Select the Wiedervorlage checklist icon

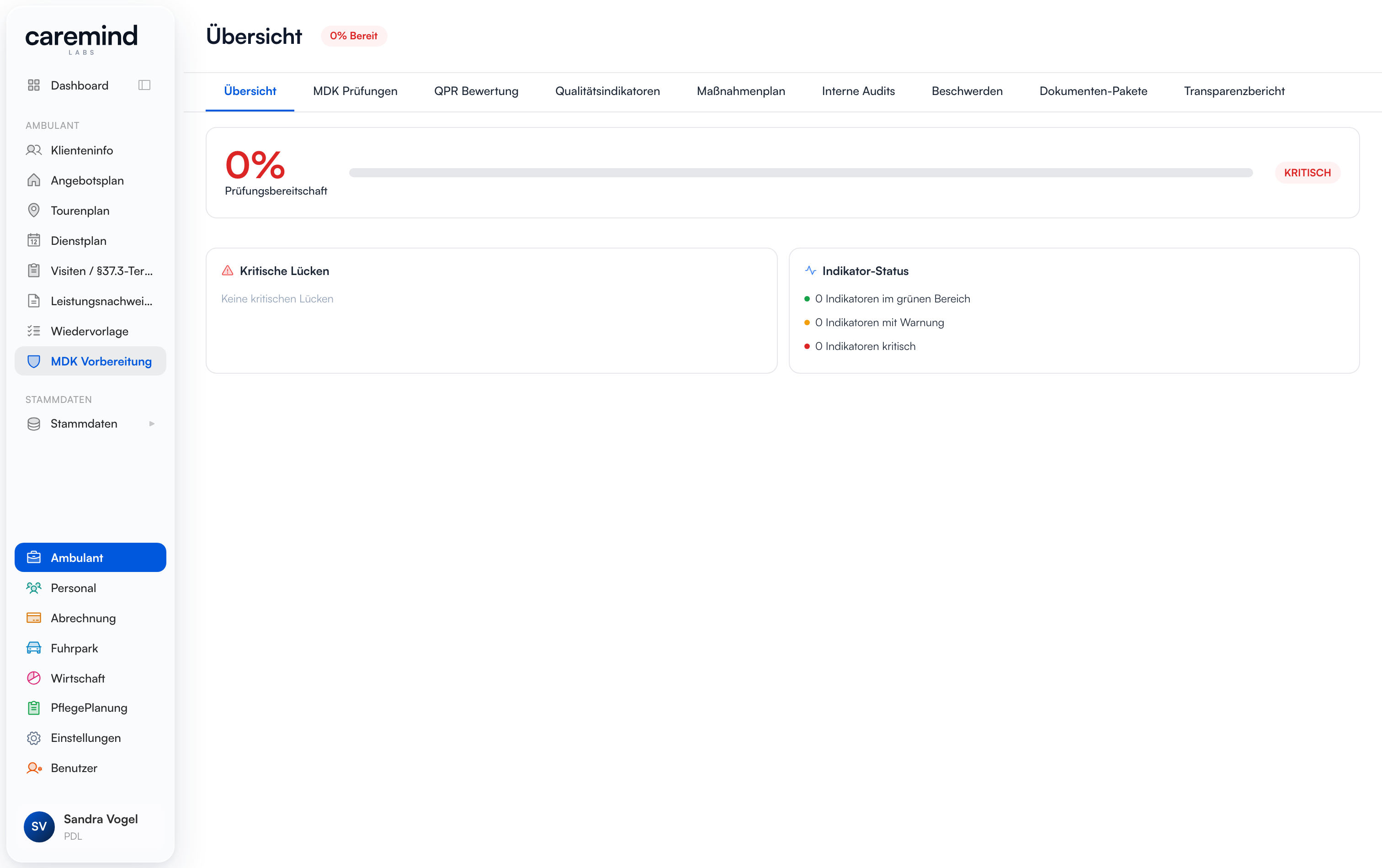pos(34,331)
